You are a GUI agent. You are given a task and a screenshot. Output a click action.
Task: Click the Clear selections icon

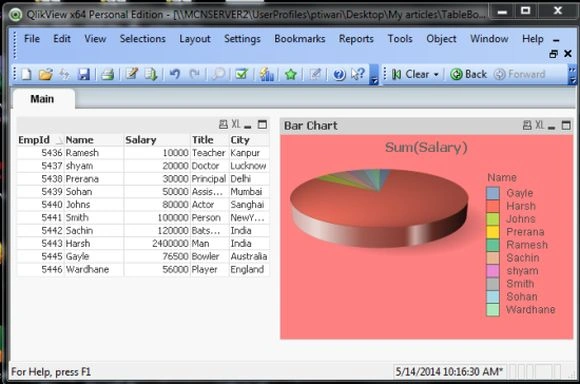click(x=396, y=74)
